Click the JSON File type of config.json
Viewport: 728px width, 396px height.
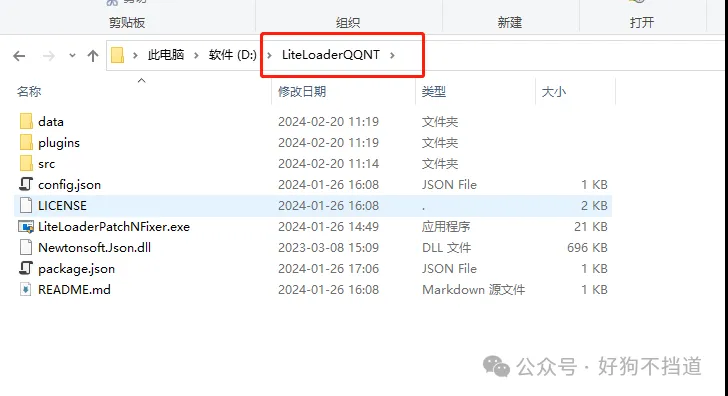(x=449, y=185)
